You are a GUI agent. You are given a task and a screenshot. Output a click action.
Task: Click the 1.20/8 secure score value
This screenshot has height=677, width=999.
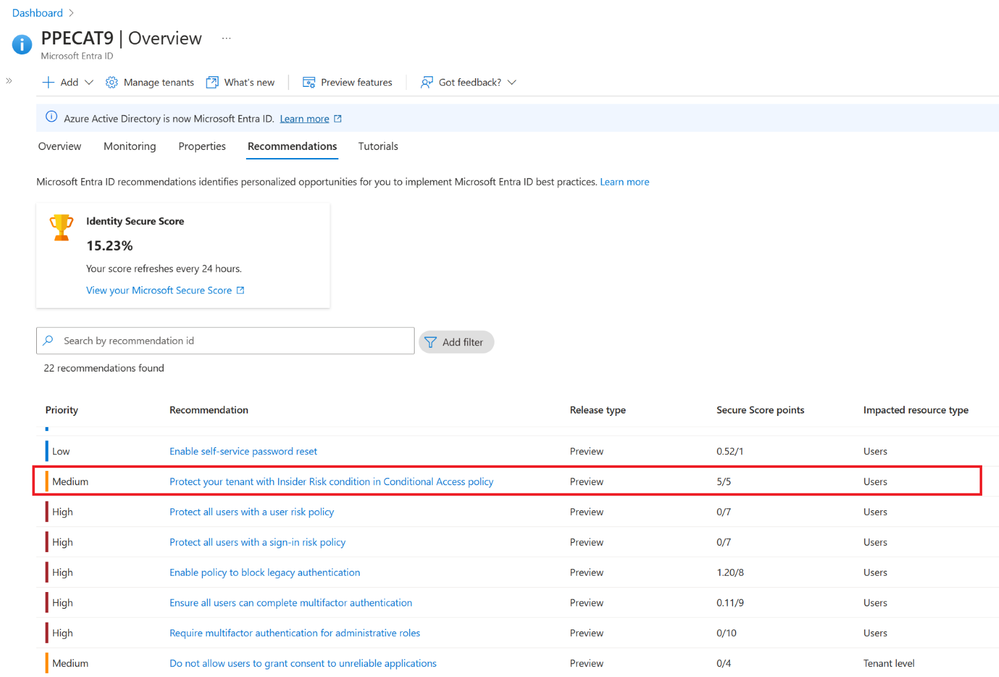[730, 573]
